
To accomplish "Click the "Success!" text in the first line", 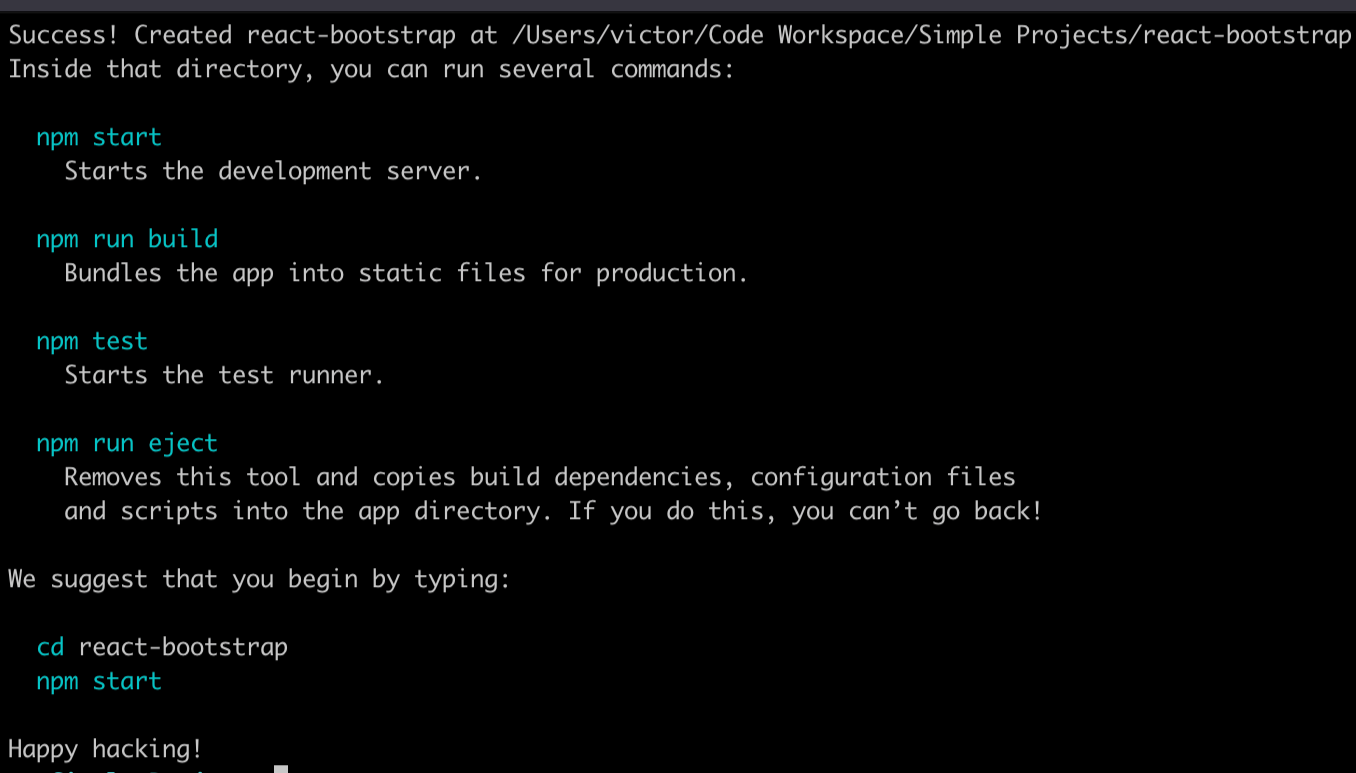I will (x=63, y=35).
